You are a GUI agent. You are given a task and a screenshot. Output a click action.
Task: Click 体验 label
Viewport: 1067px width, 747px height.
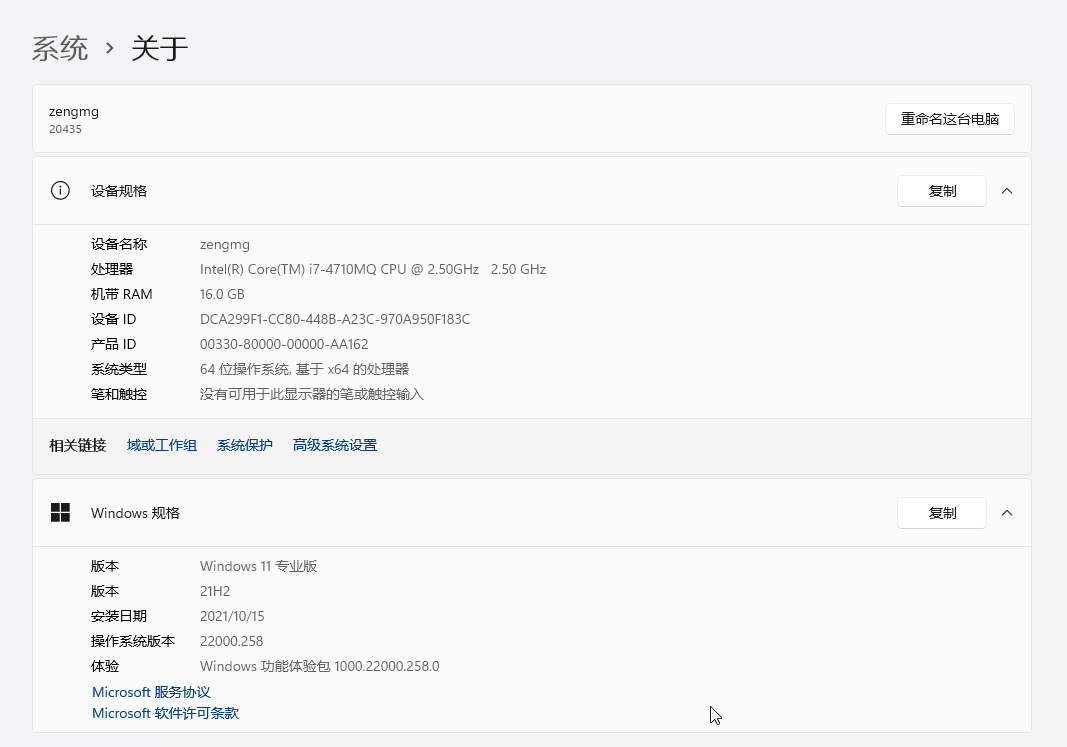105,666
